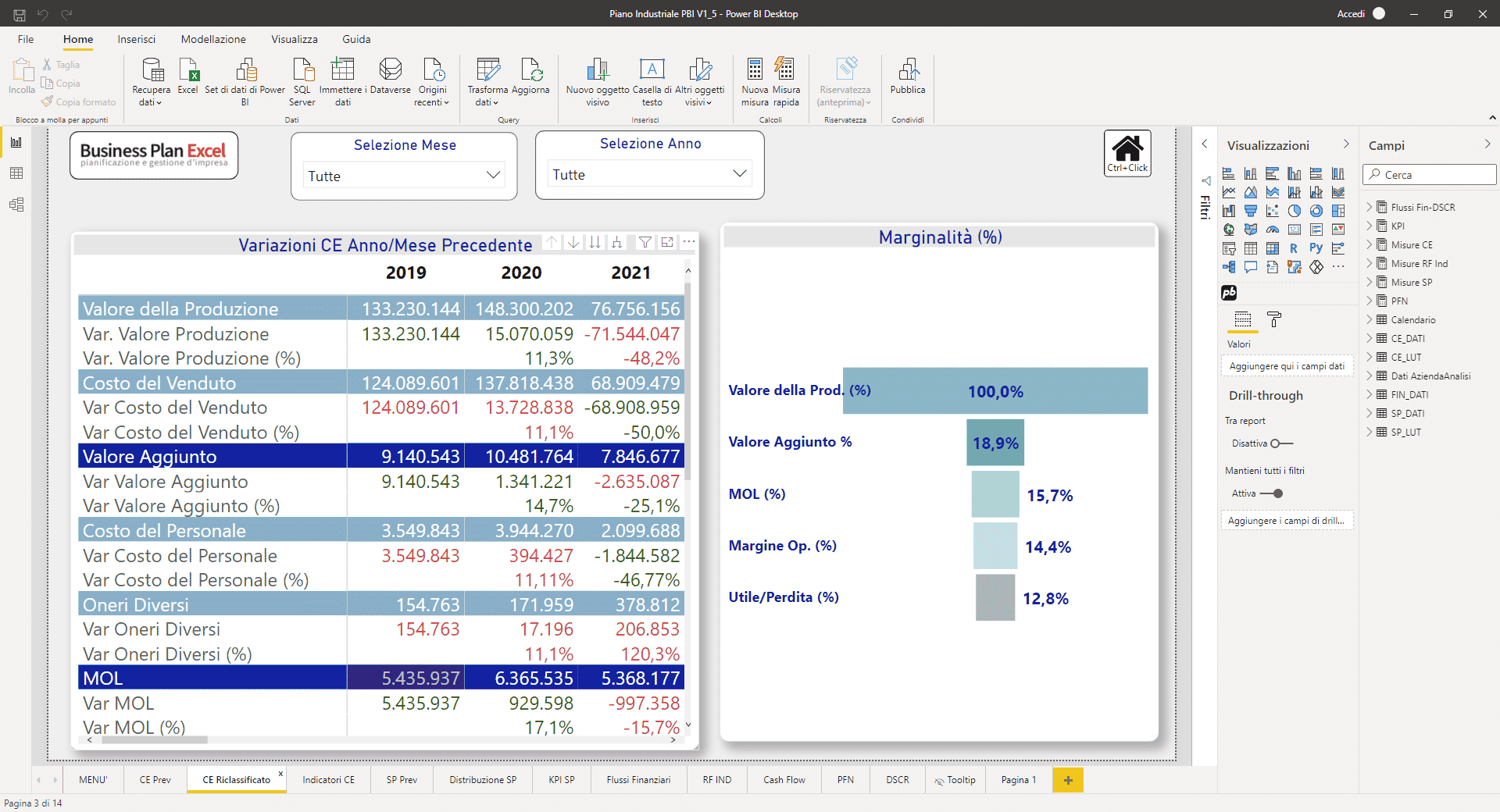Switch to the Cash Flow page tab
Image resolution: width=1500 pixels, height=812 pixels.
[784, 780]
